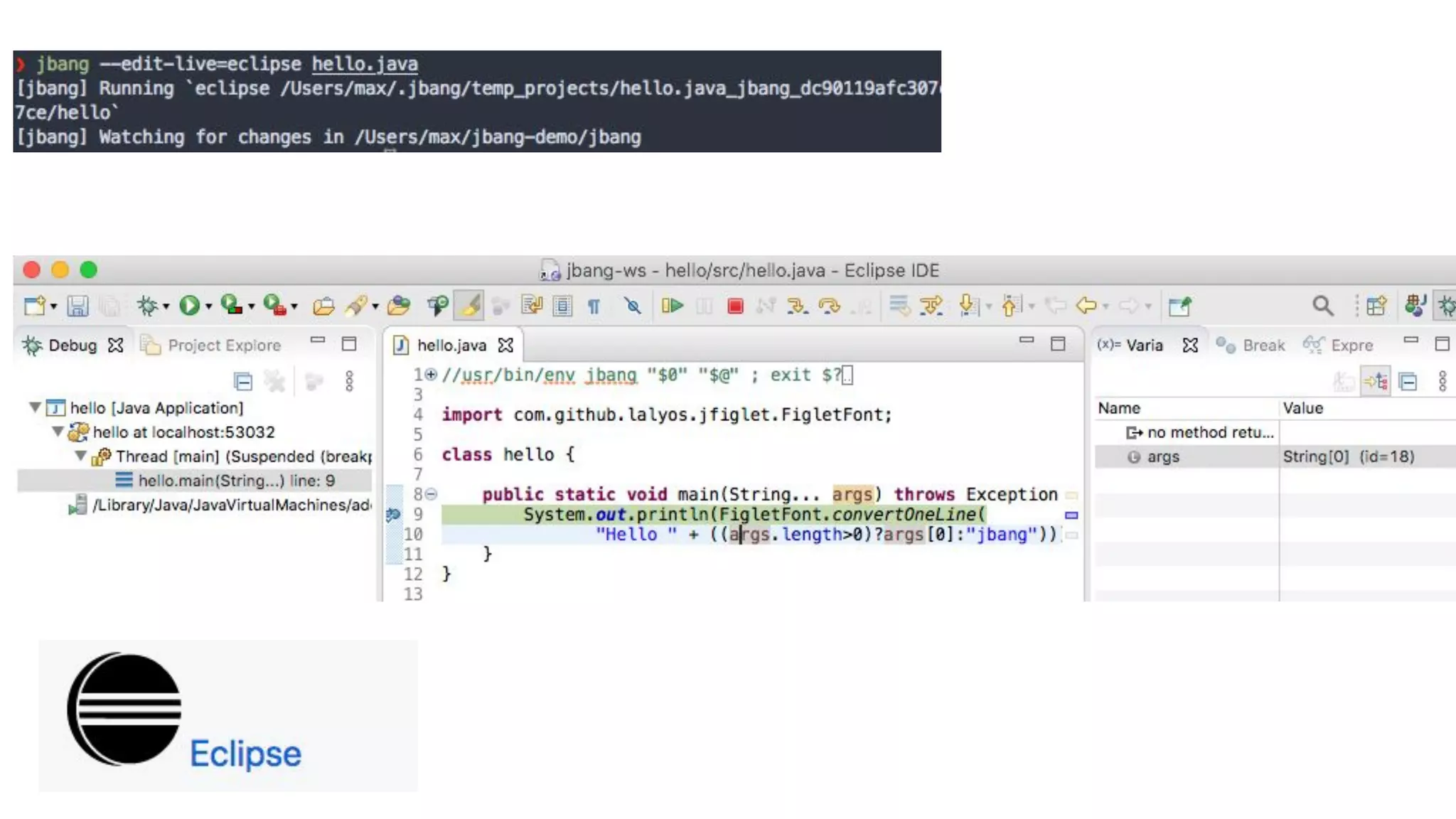The image size is (1456, 819).
Task: Click the Back navigation yellow arrow
Action: pos(1086,306)
